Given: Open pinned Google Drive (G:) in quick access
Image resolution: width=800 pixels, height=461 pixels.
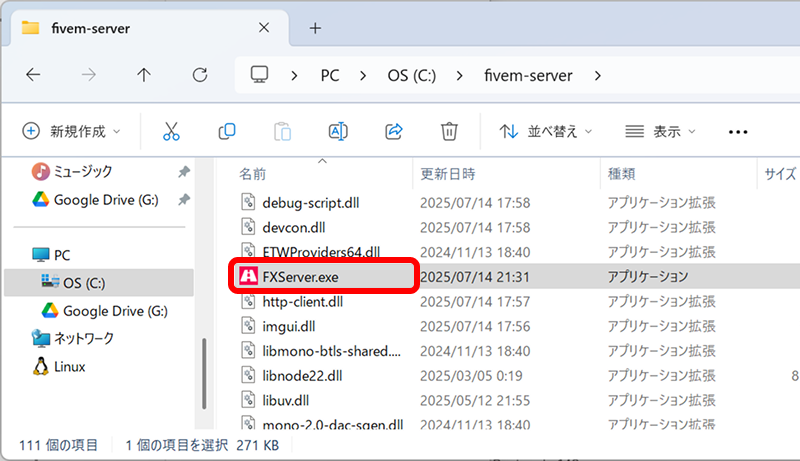Looking at the screenshot, I should coord(106,199).
